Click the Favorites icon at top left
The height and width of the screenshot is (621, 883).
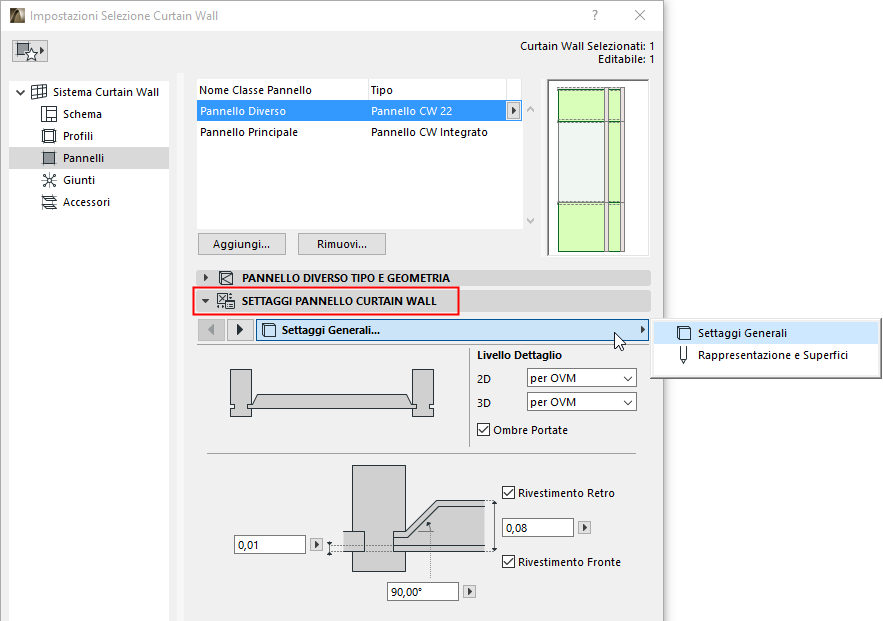[x=30, y=48]
